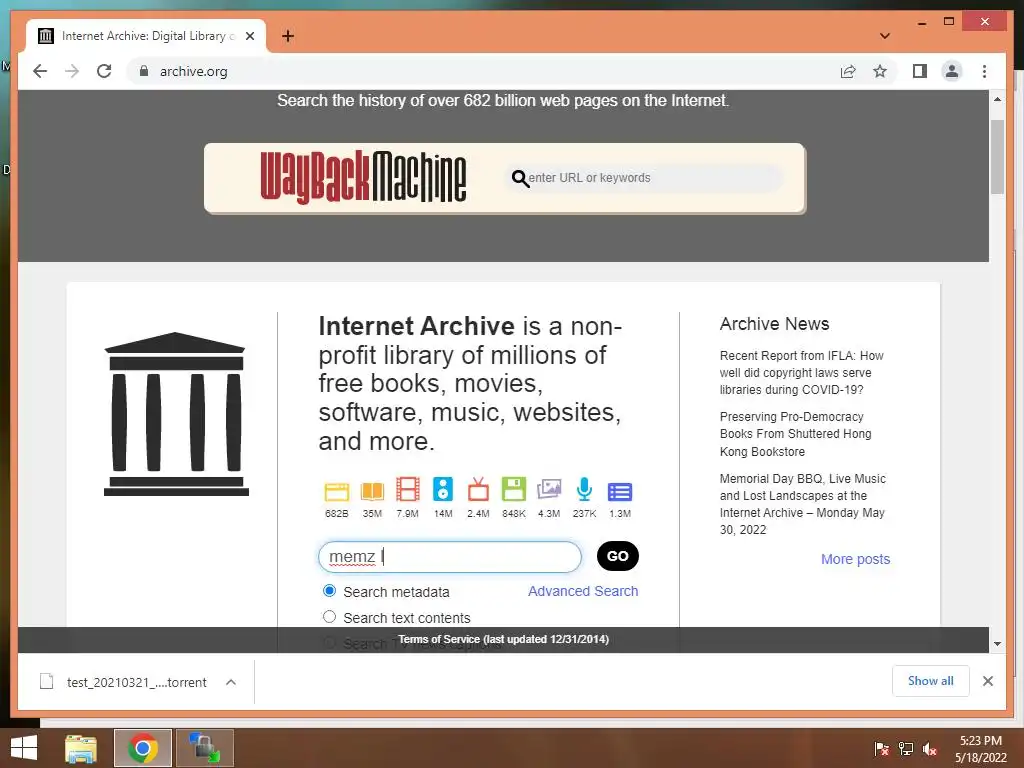The height and width of the screenshot is (768, 1024).
Task: Click into the memz search field
Action: click(x=449, y=556)
